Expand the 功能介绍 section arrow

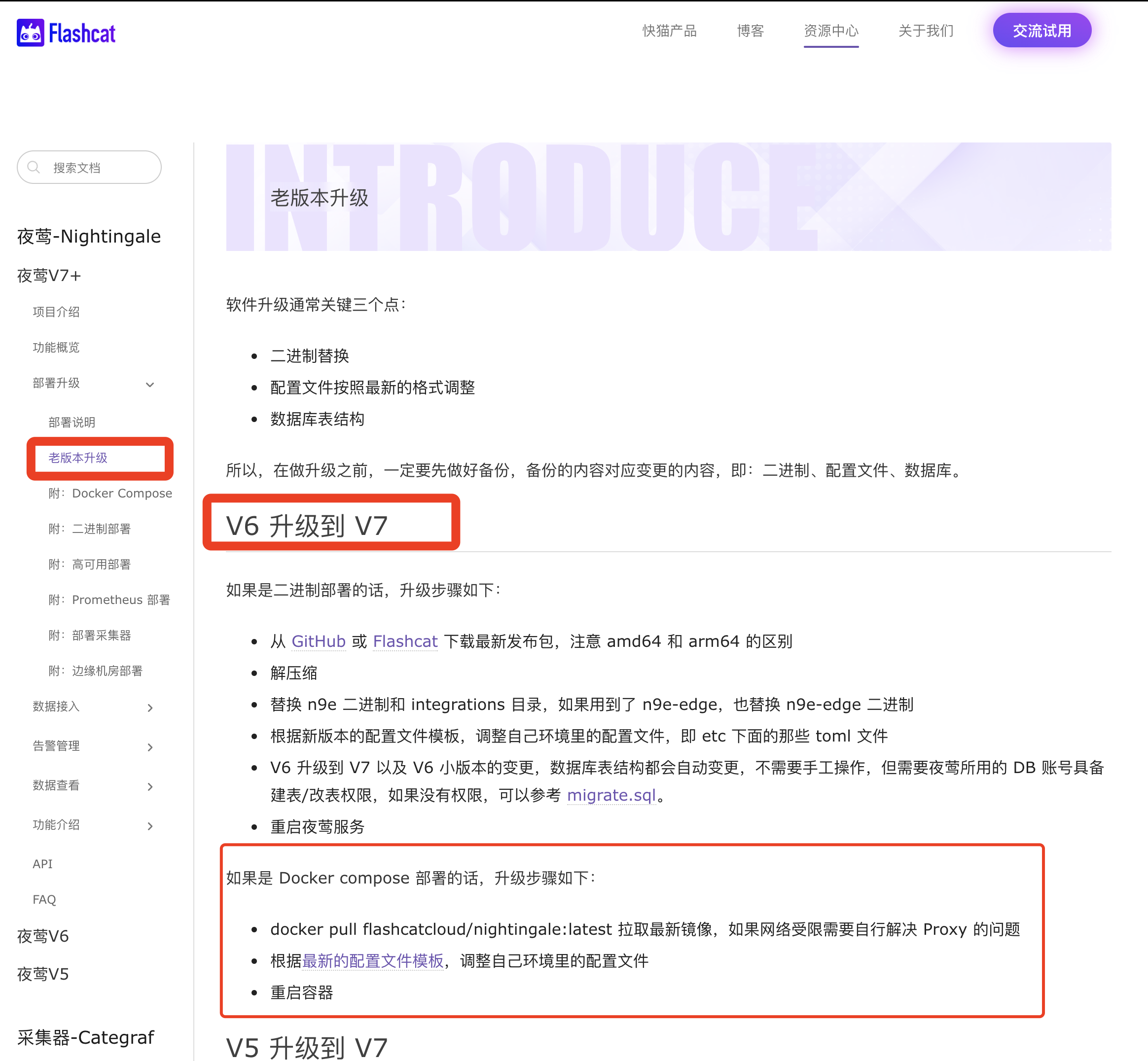150,826
